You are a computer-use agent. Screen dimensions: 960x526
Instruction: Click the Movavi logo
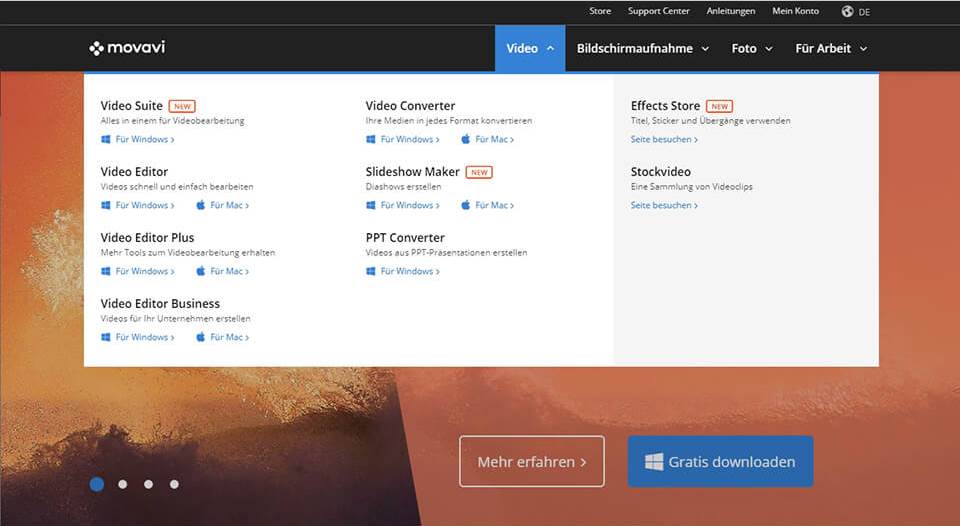[127, 48]
